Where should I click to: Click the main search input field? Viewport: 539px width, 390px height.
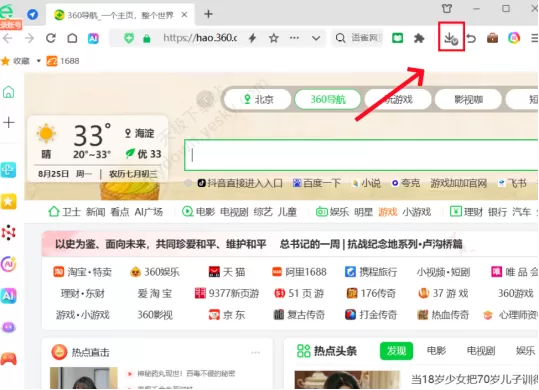[x=361, y=155]
